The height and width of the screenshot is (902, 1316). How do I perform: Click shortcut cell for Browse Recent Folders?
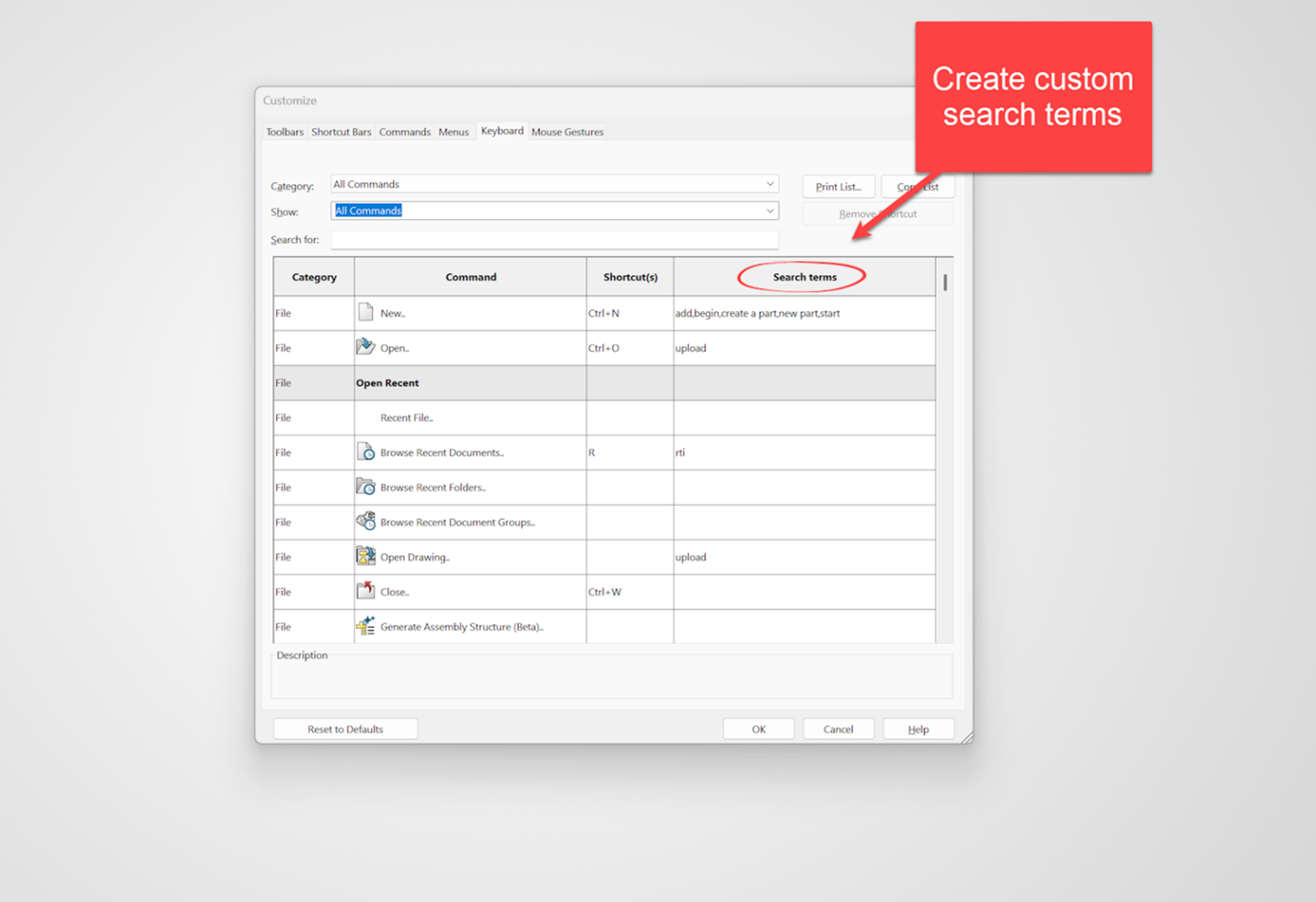pyautogui.click(x=630, y=488)
